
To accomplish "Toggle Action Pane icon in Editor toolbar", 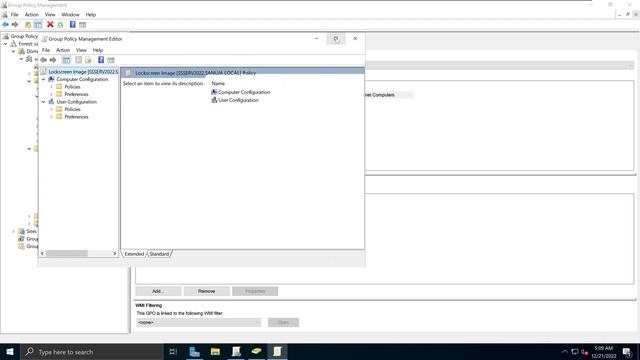I will (111, 60).
